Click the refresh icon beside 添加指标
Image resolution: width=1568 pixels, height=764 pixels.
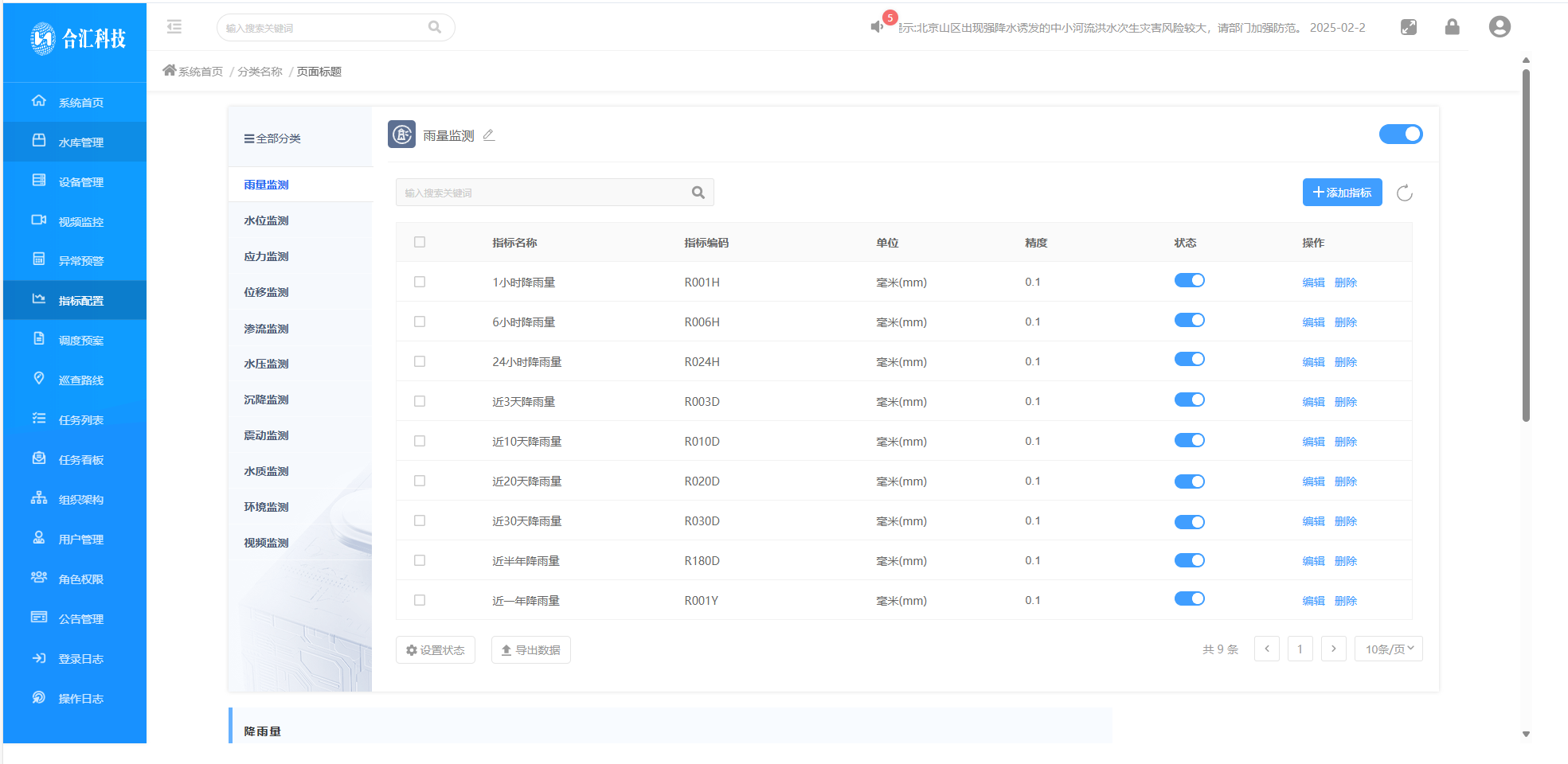coord(1404,193)
